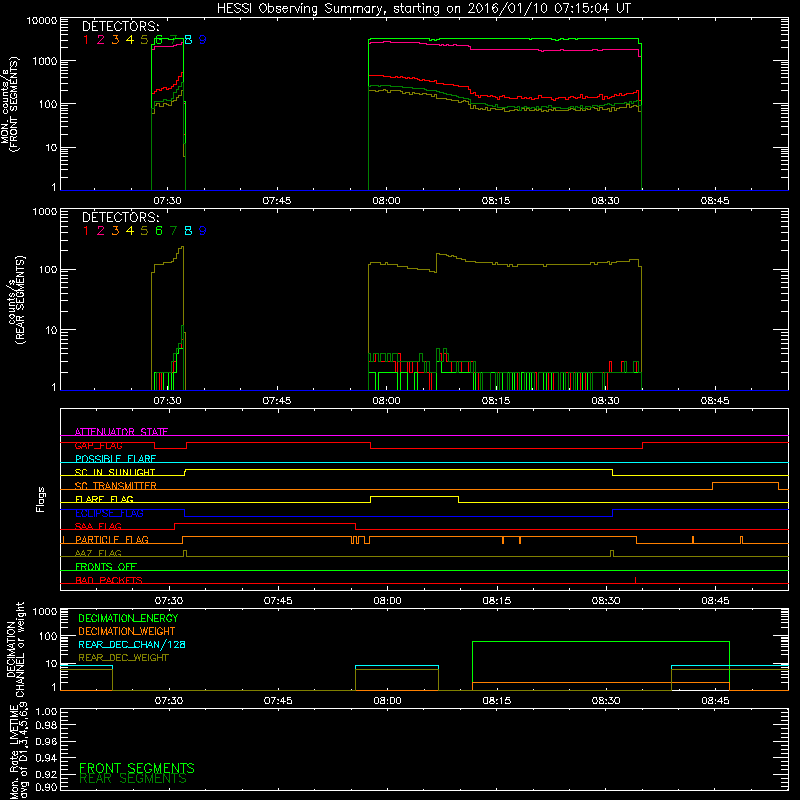Pick detector 3 label in rear segments legend
The image size is (800, 800).
coord(115,231)
